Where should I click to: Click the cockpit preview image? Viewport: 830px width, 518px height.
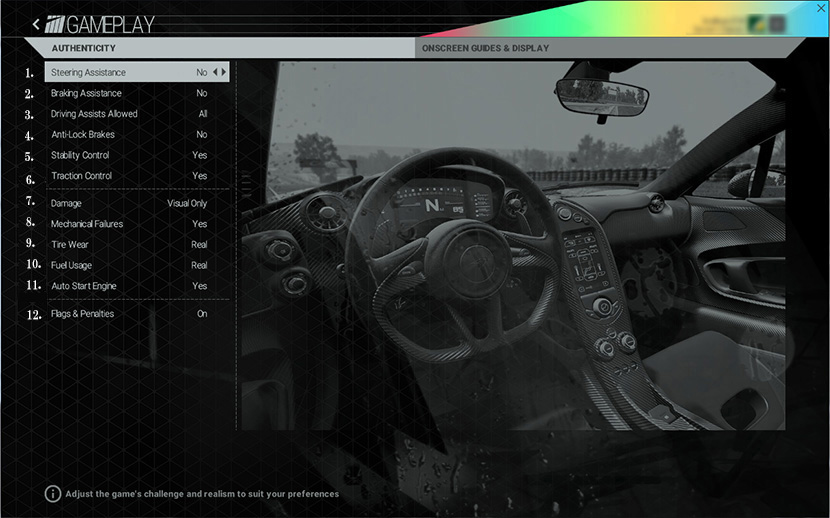pos(510,245)
